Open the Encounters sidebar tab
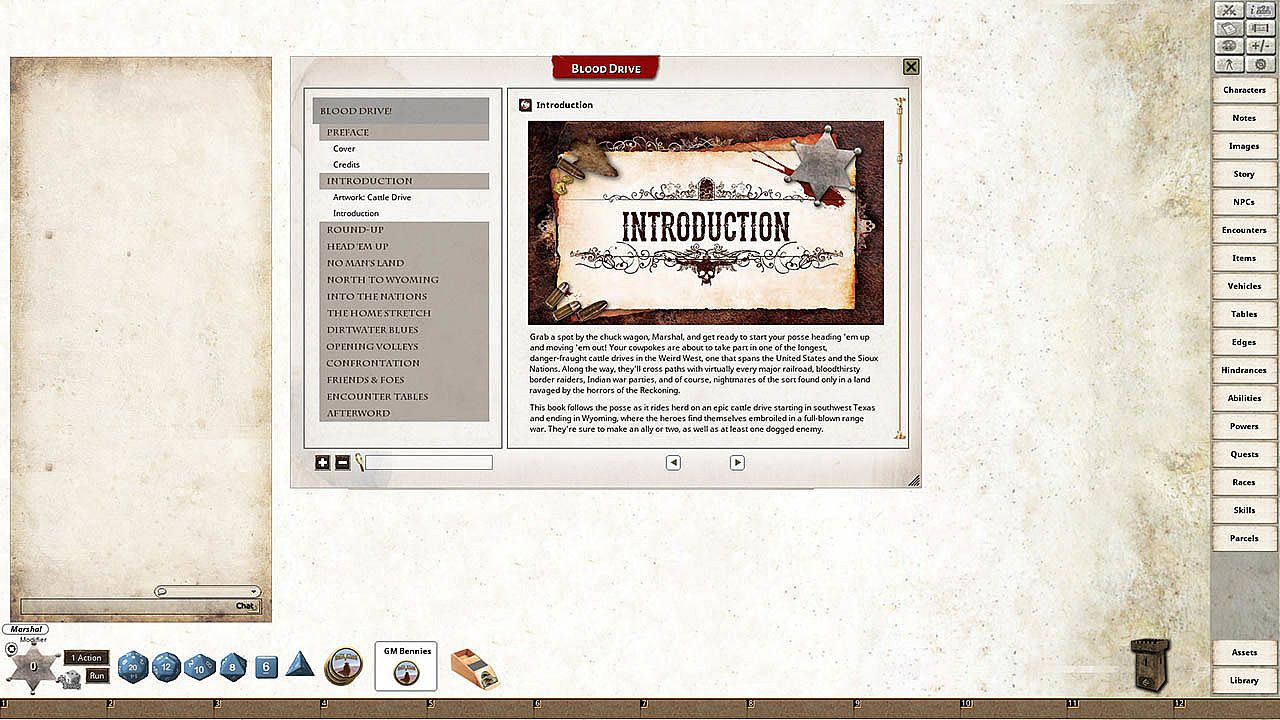The height and width of the screenshot is (720, 1280). click(1244, 230)
